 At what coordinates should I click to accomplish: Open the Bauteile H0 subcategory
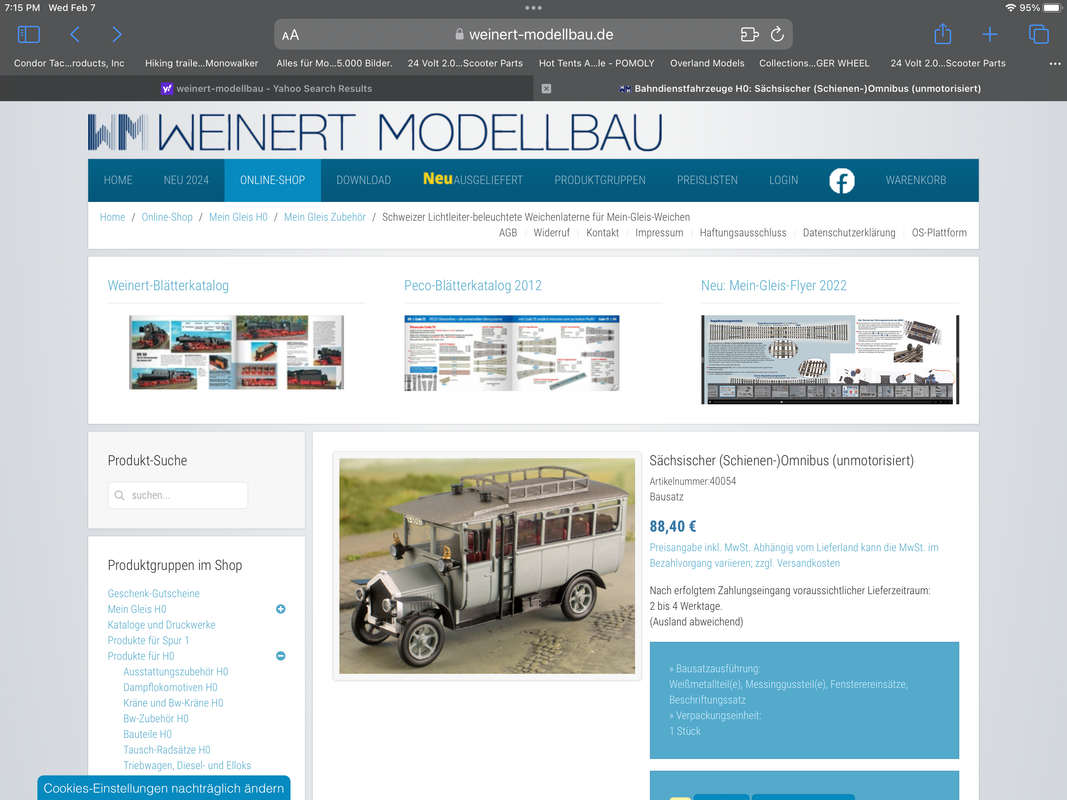(148, 734)
